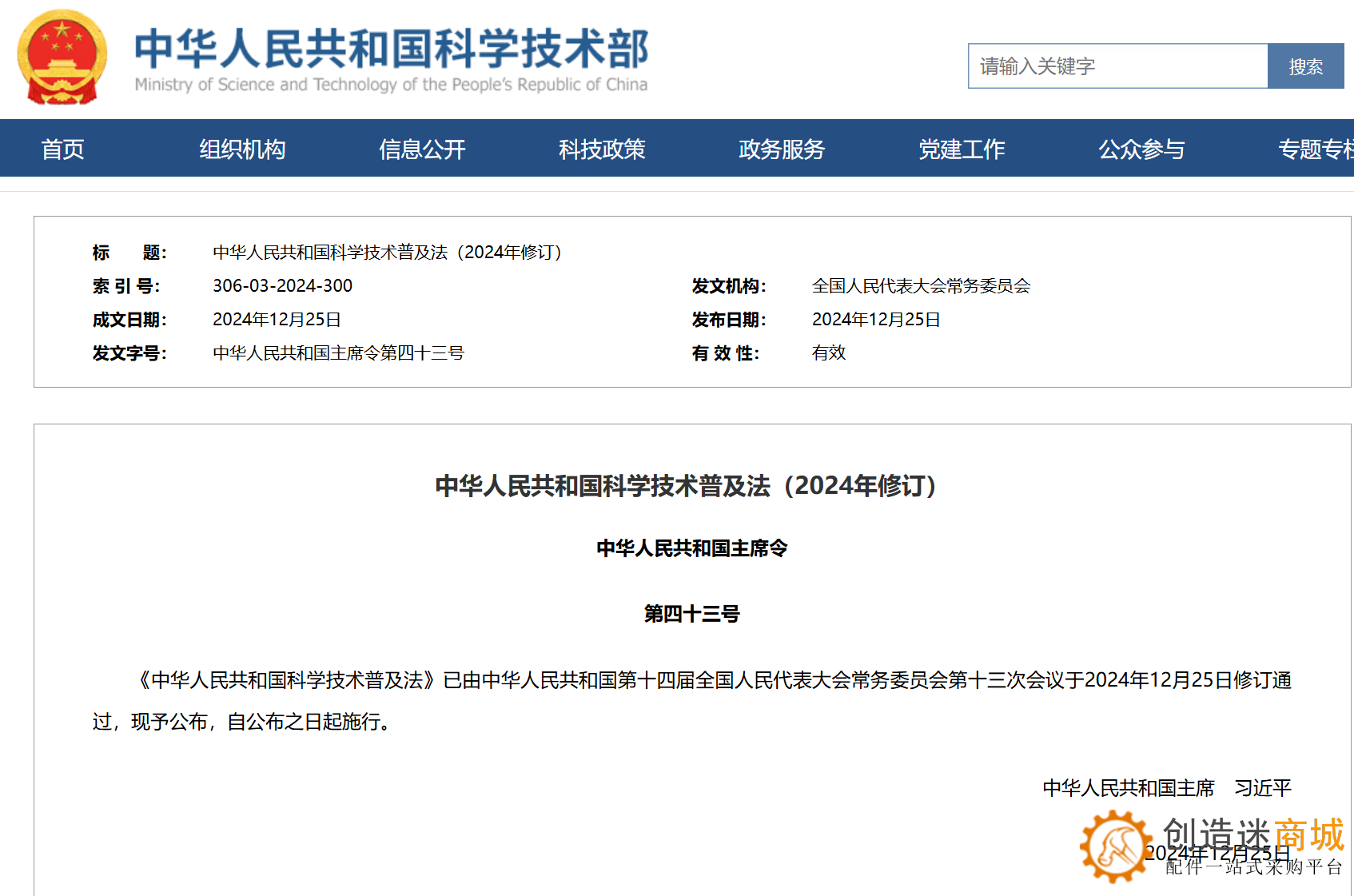Click 全国人民代表大会常务委员会 issuing body text
Image resolution: width=1354 pixels, height=896 pixels.
point(921,286)
